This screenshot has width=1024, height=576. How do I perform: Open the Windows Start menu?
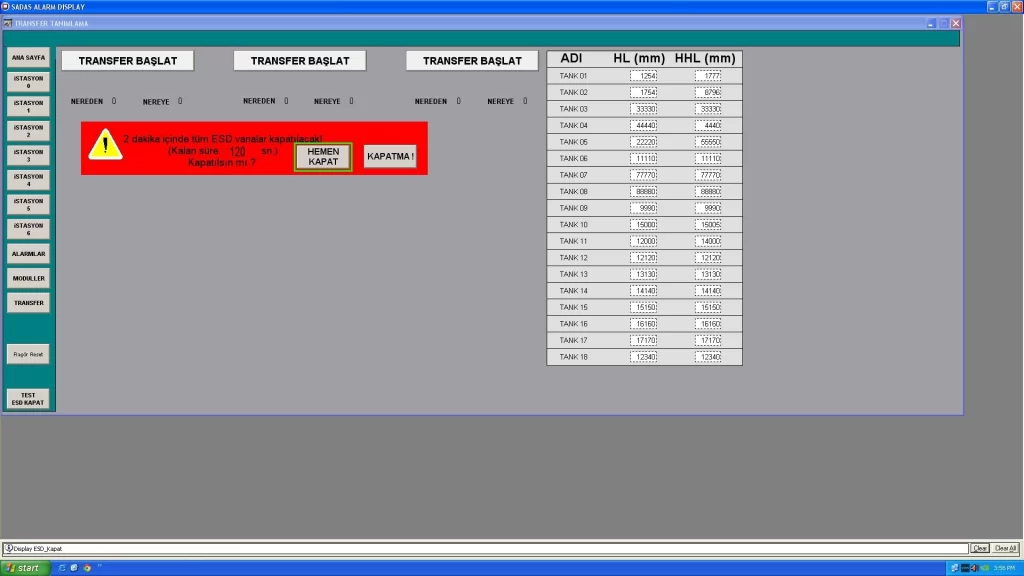(x=27, y=568)
